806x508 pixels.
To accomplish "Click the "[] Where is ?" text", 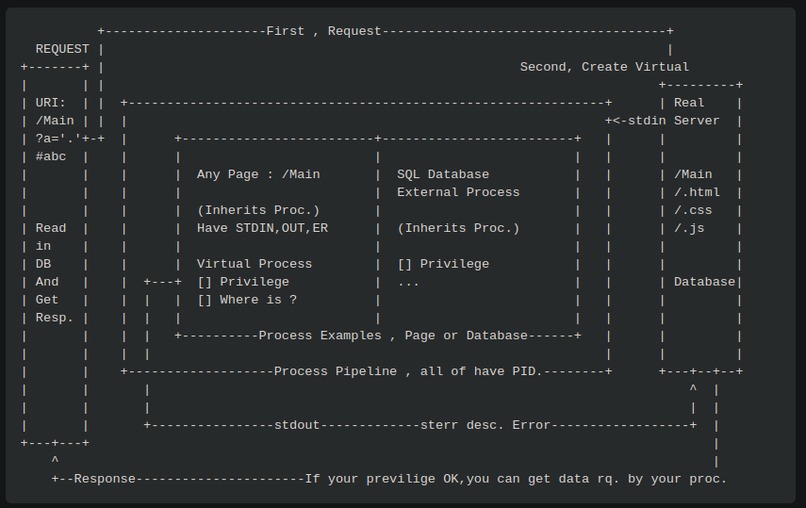I will coord(247,300).
